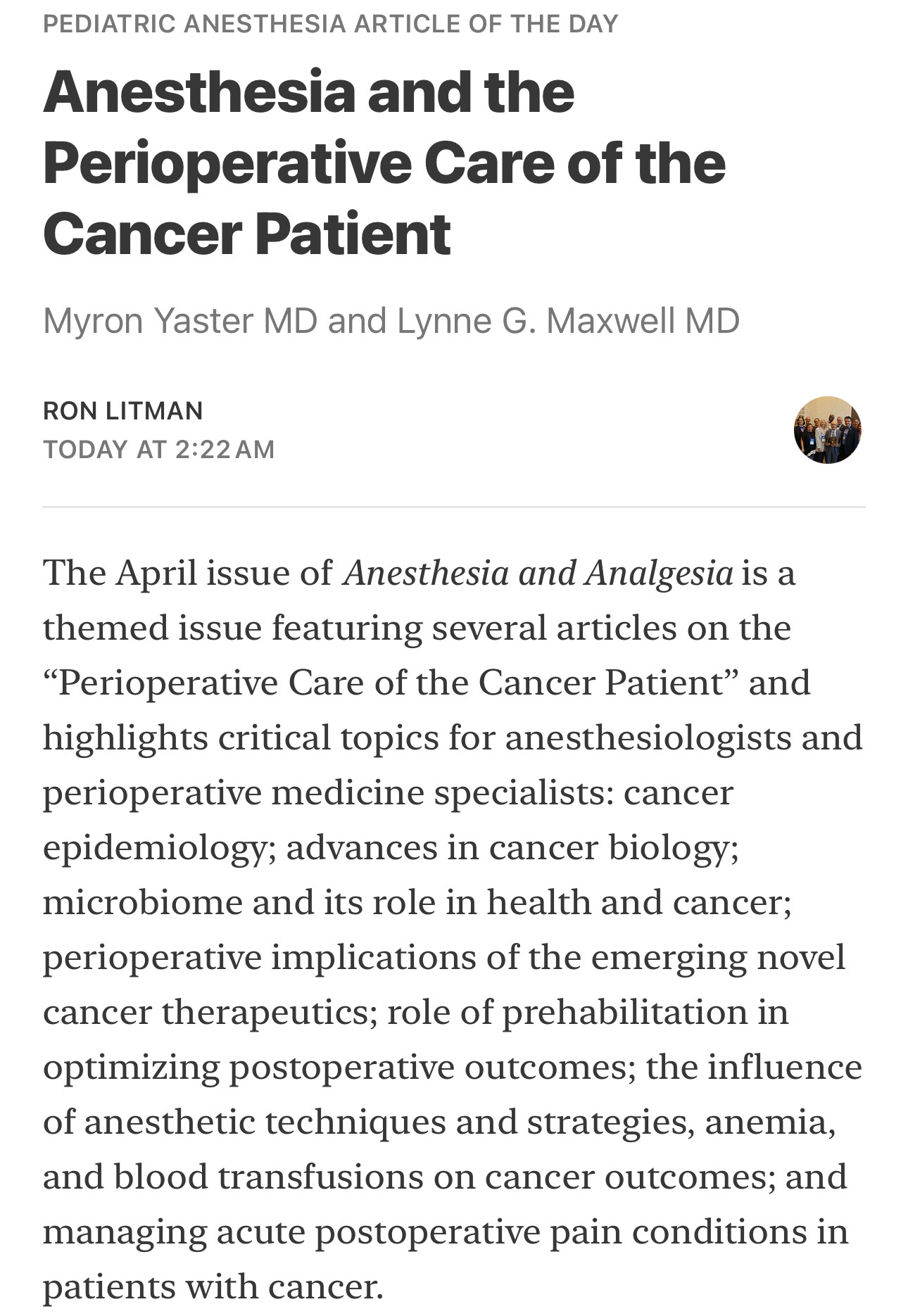Open the author's round profile photo

tap(827, 430)
